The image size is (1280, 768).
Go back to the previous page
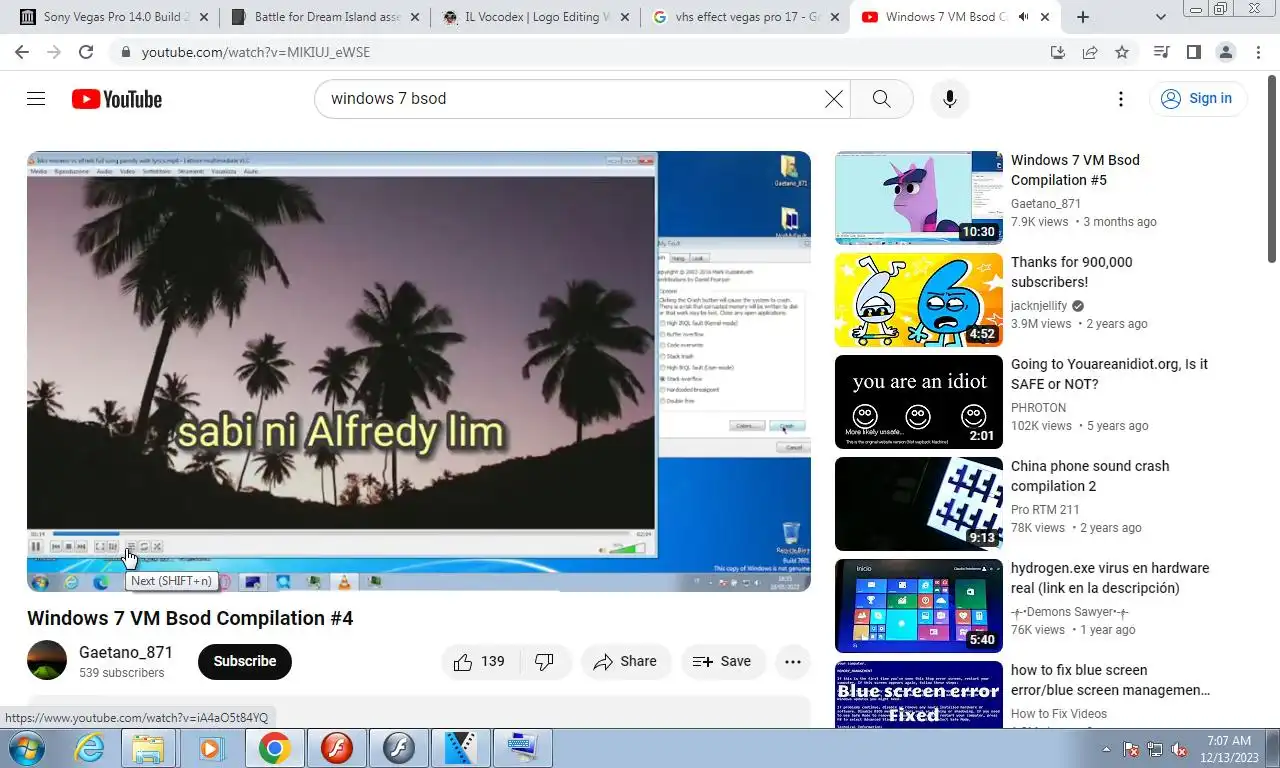(x=21, y=52)
